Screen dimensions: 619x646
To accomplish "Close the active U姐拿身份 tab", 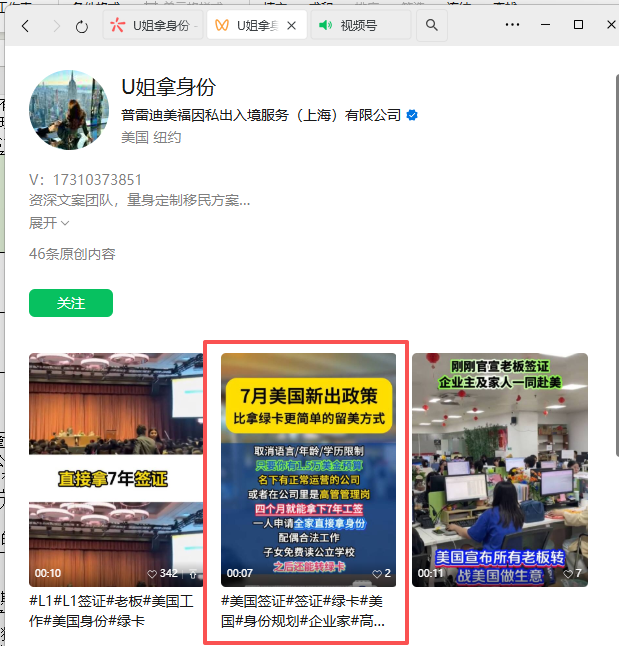I will (x=291, y=26).
